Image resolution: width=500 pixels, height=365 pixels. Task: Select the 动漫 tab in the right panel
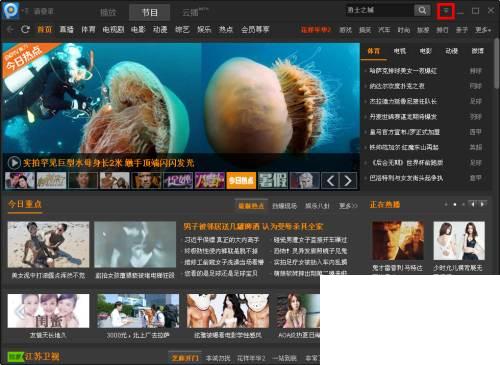[452, 51]
